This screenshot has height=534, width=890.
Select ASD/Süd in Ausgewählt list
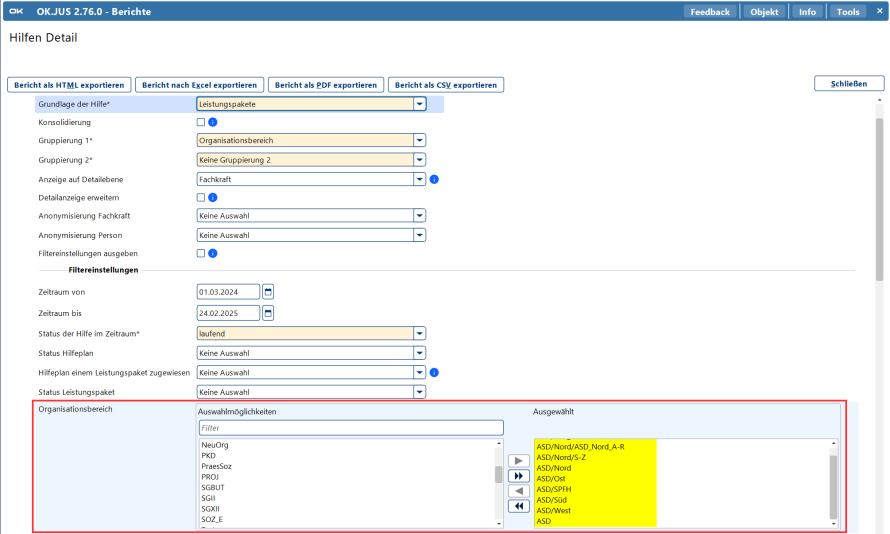point(551,500)
